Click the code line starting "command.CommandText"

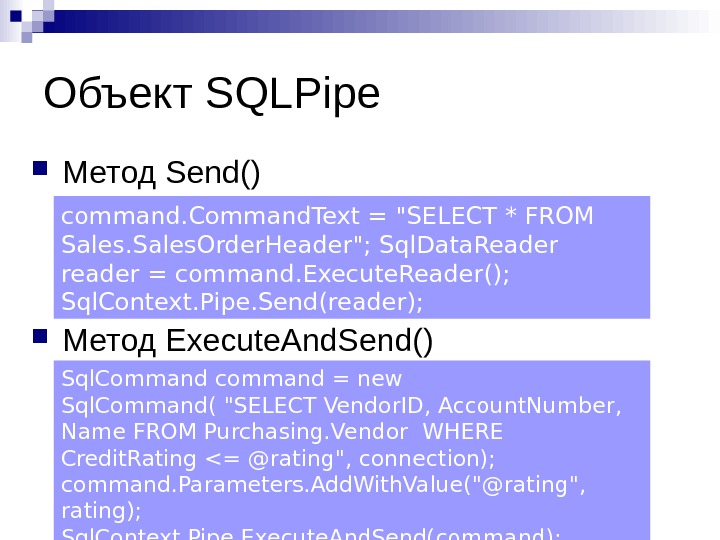[327, 217]
